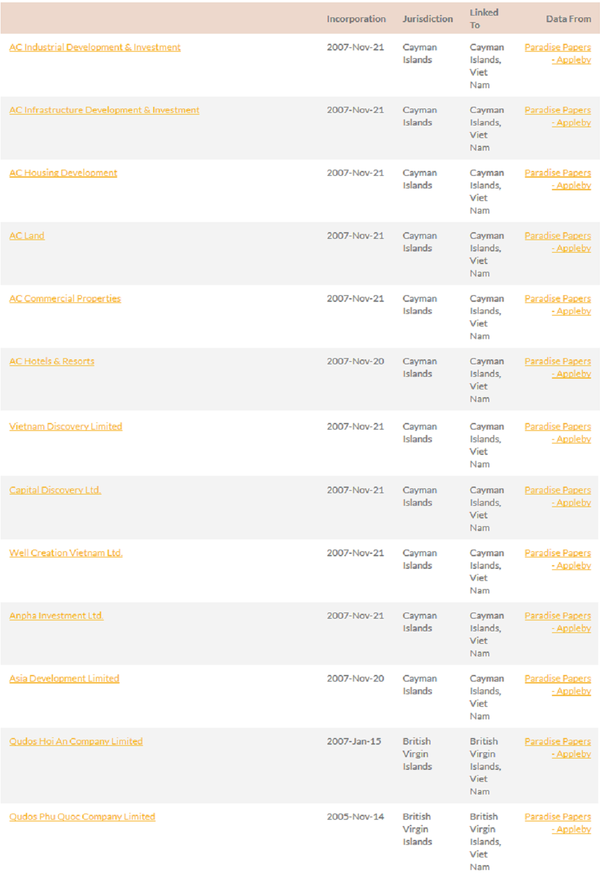The image size is (600, 882).
Task: Open the AC Land entity page
Action: (27, 236)
